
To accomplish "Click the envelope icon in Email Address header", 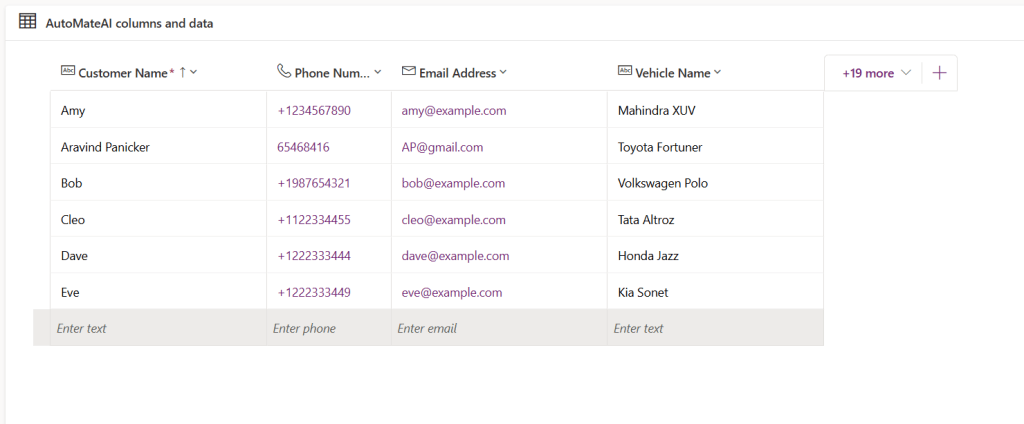I will [x=408, y=72].
